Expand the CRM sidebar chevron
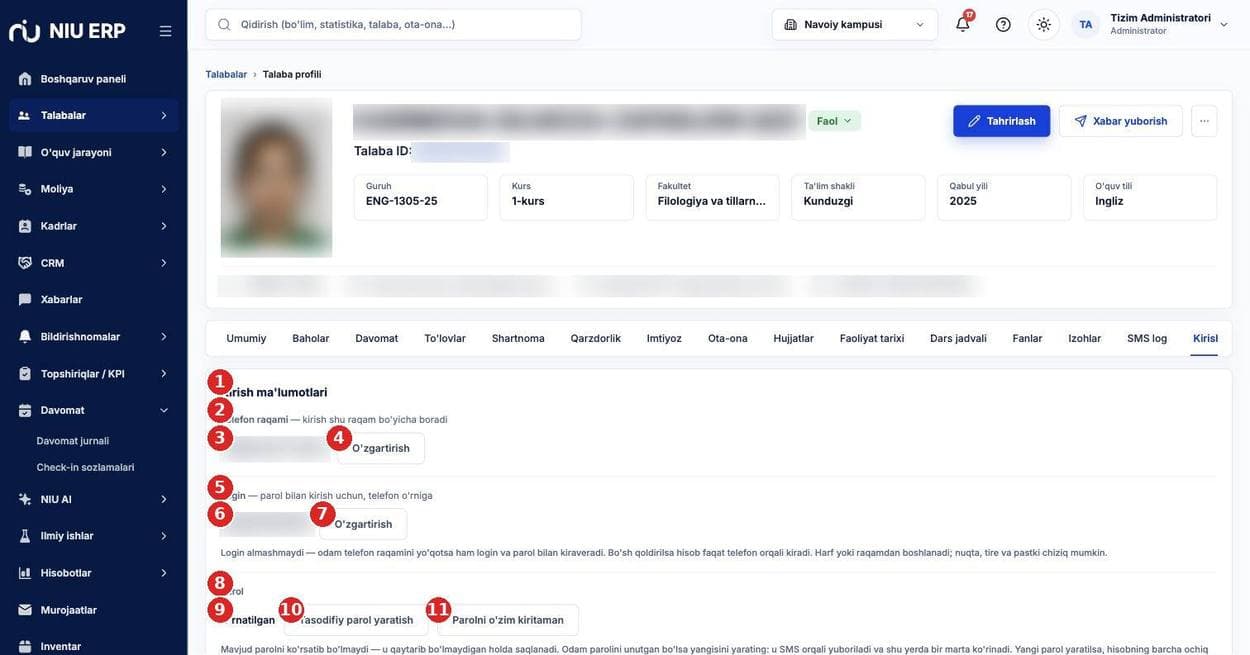Image resolution: width=1250 pixels, height=655 pixels. (164, 263)
